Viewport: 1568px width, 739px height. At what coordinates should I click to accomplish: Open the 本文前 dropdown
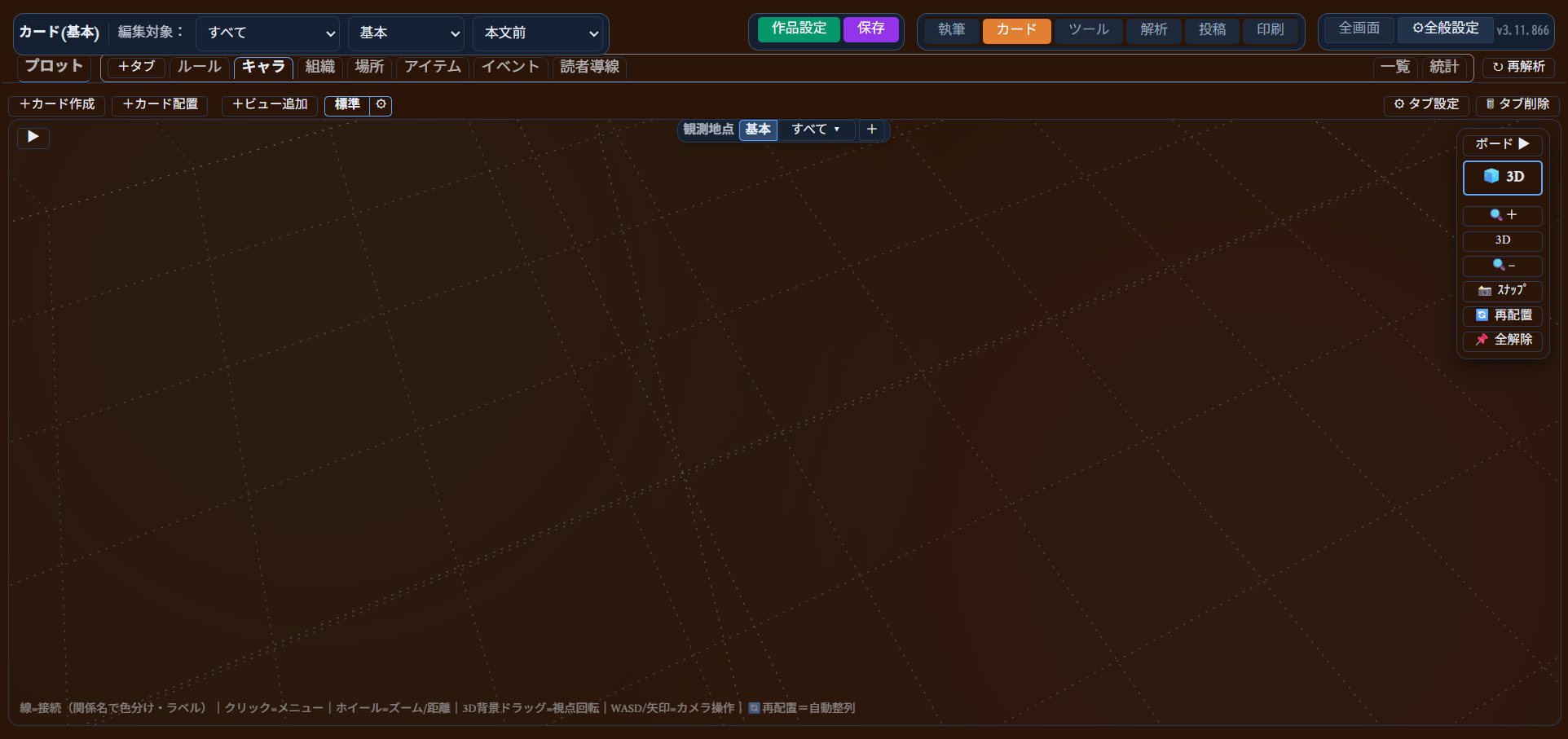point(538,33)
